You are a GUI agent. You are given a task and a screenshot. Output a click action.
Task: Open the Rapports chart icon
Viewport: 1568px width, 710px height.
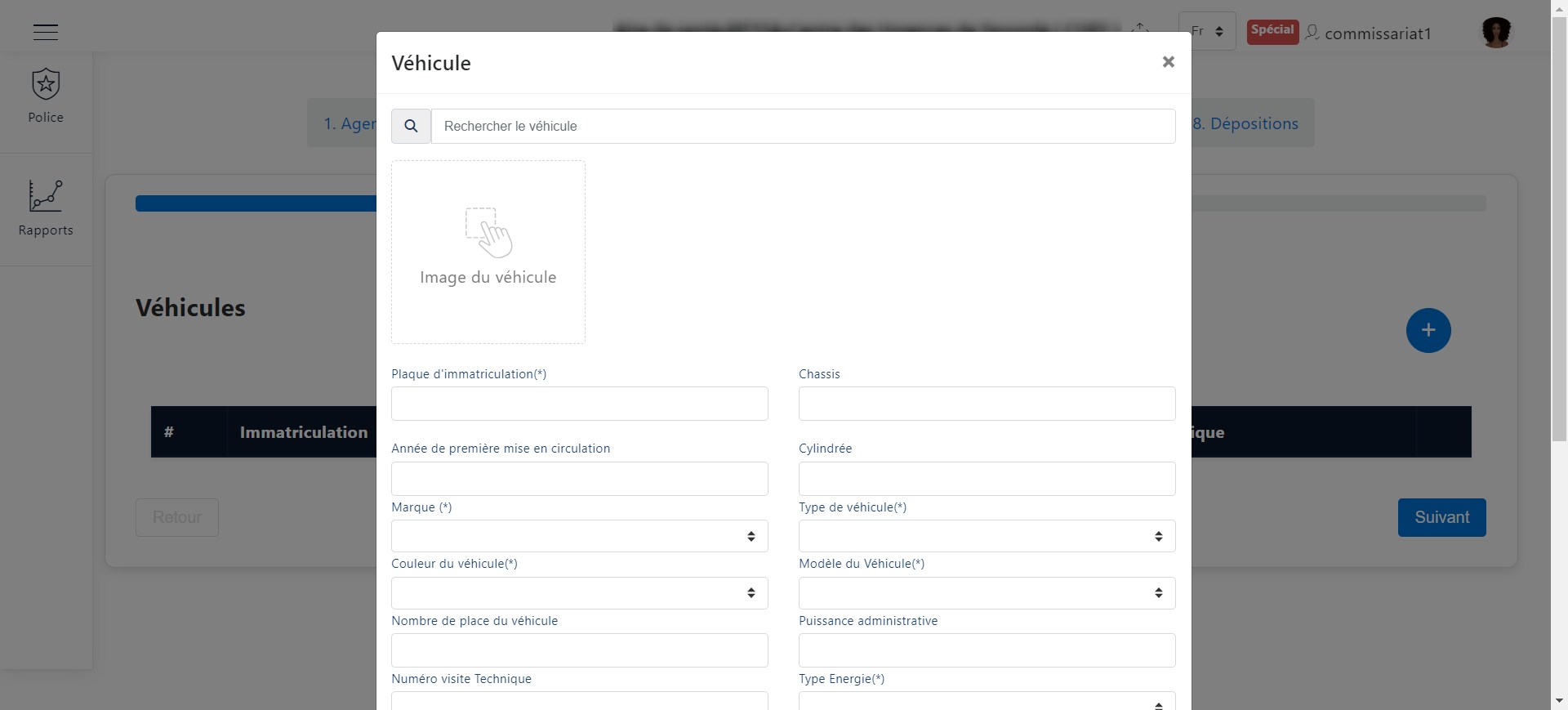[x=46, y=196]
